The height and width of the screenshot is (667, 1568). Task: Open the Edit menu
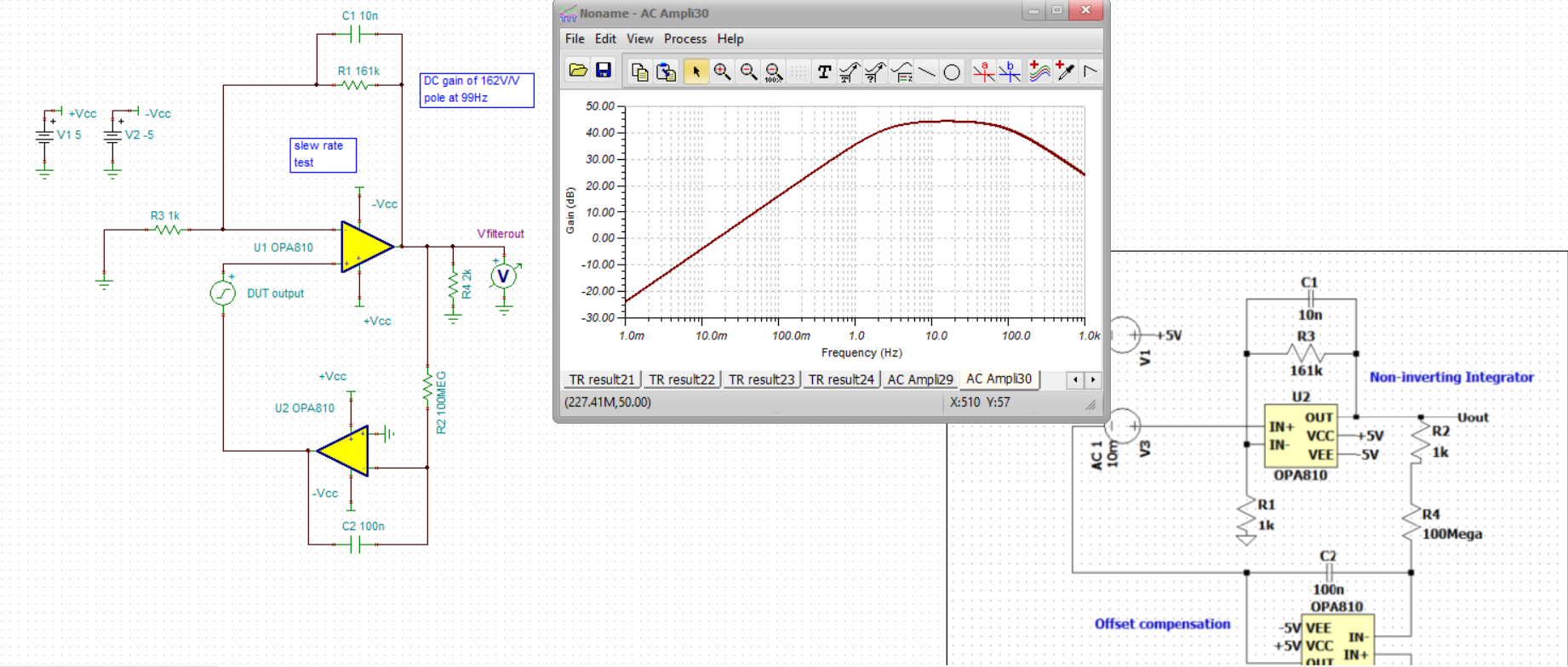click(x=605, y=39)
